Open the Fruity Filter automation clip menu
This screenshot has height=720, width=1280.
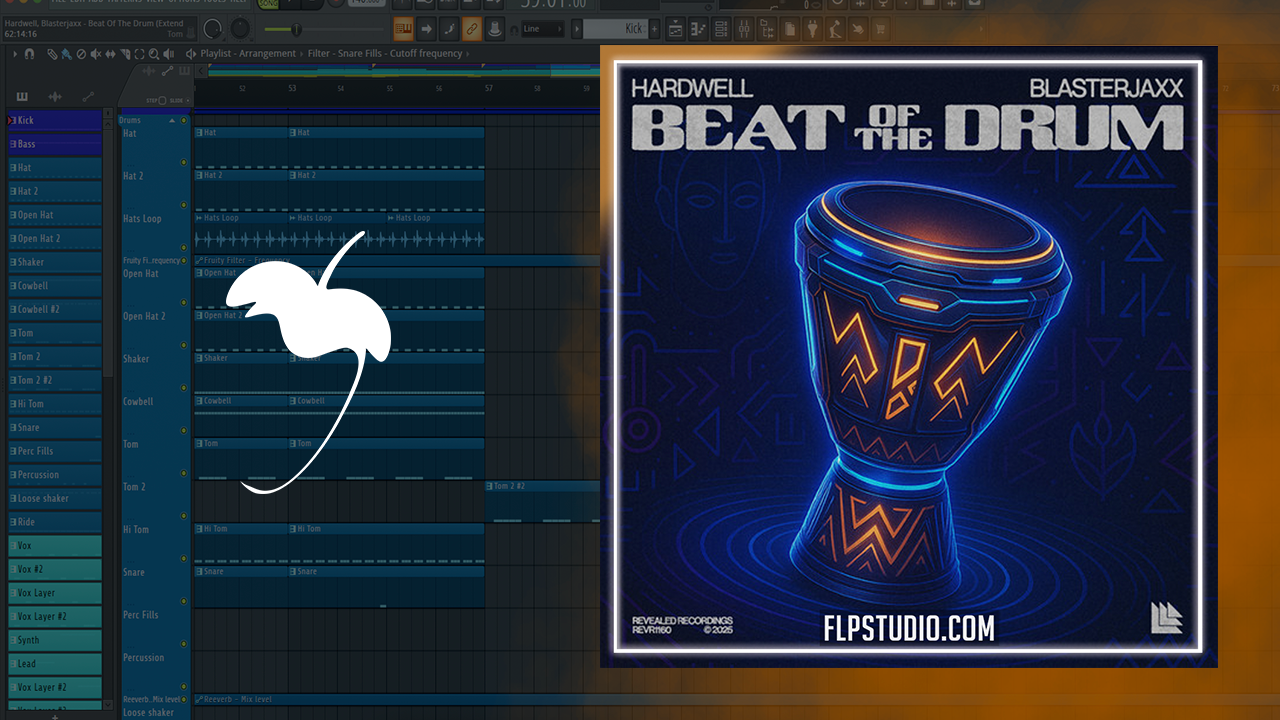point(199,260)
